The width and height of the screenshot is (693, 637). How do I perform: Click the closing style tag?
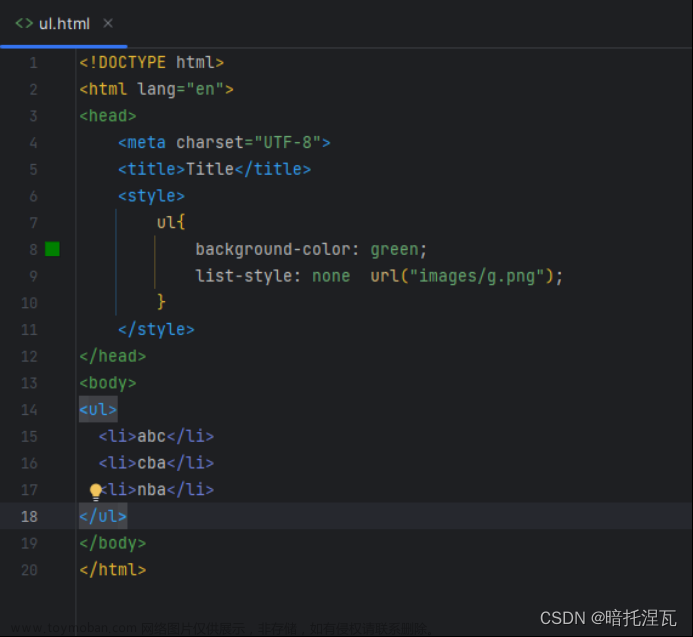click(x=156, y=329)
